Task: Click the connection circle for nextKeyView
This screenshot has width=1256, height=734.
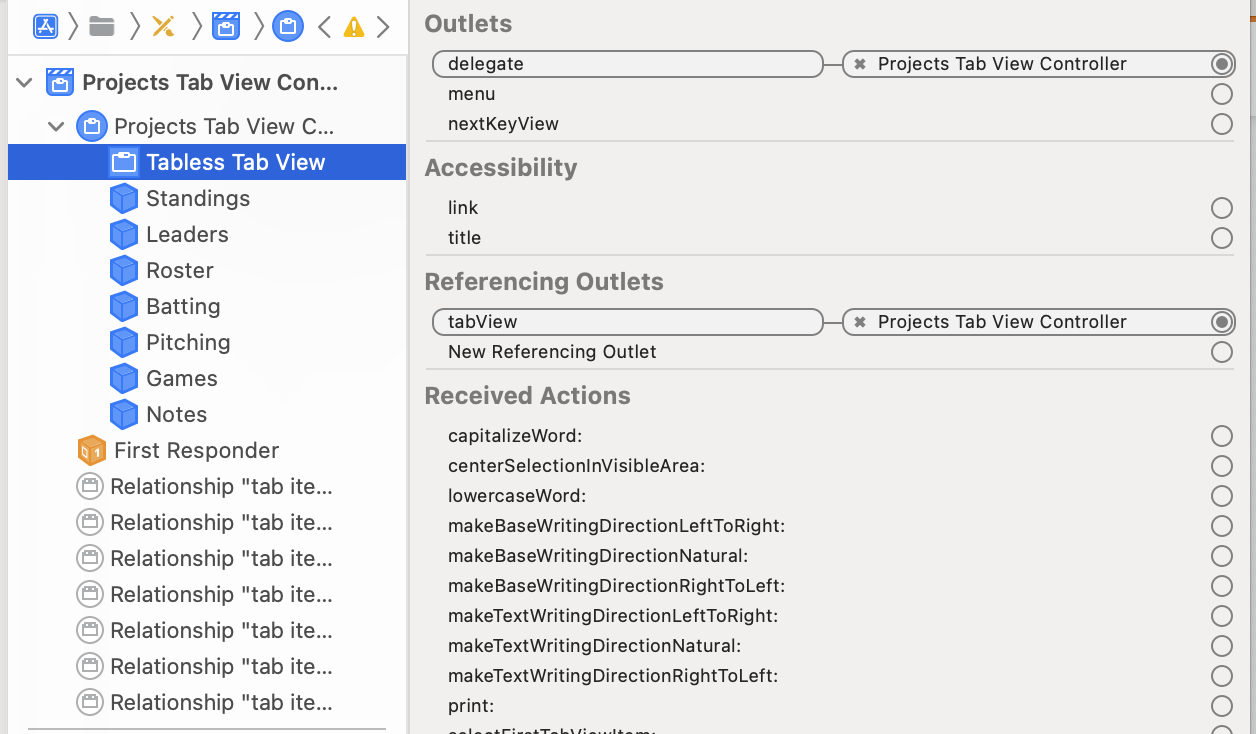Action: 1221,124
